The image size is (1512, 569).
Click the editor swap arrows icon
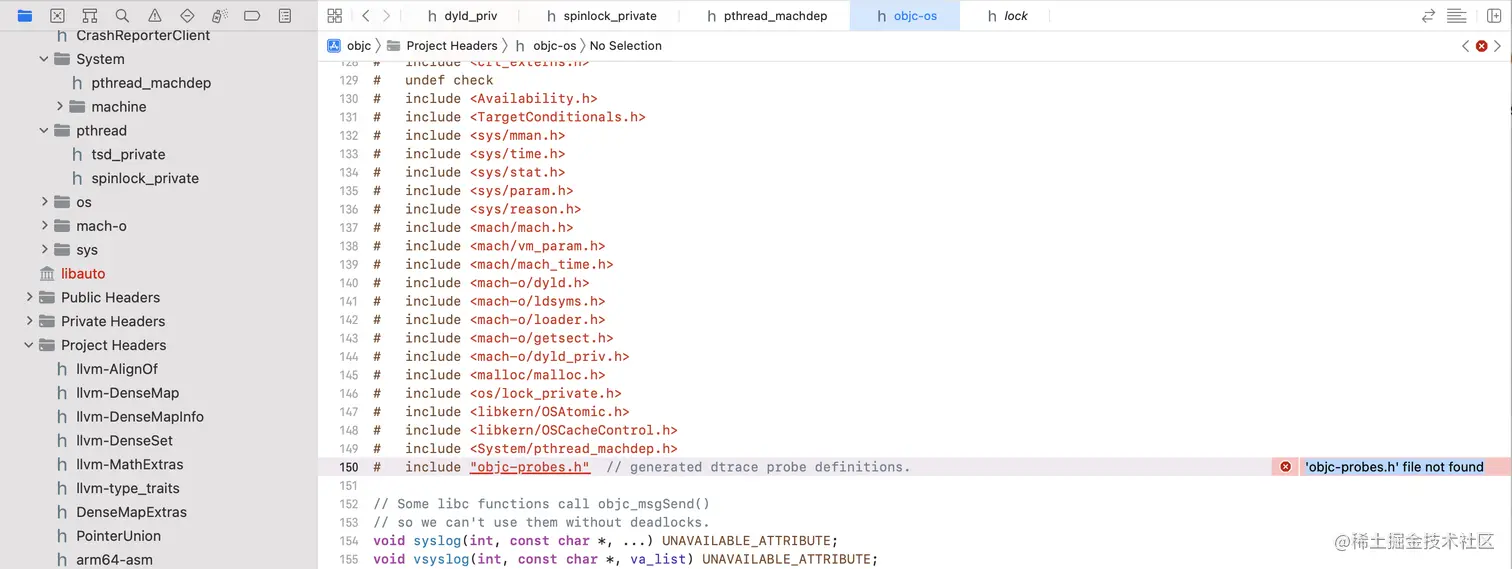pos(1429,16)
